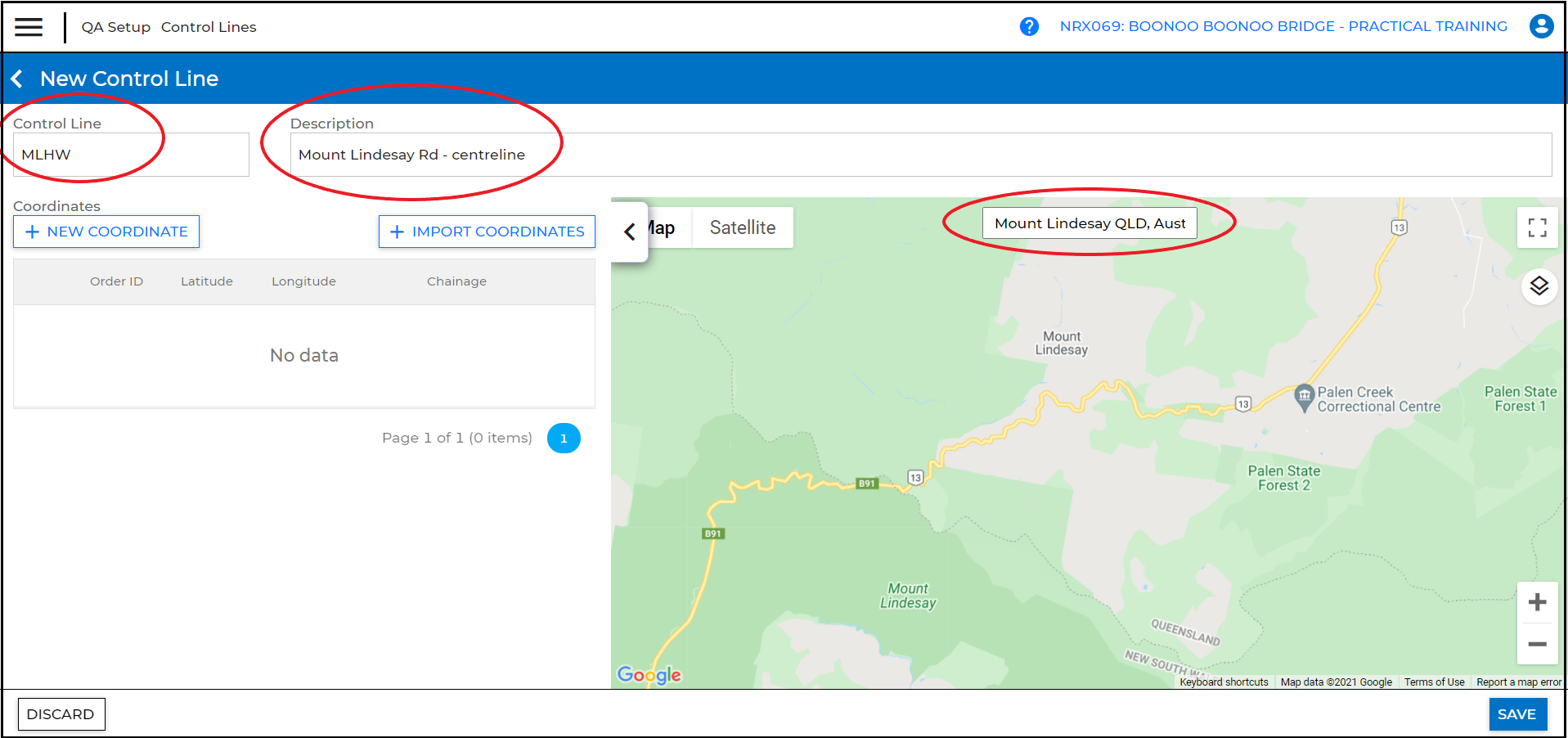Add a New Coordinate
This screenshot has width=1568, height=738.
[x=106, y=232]
